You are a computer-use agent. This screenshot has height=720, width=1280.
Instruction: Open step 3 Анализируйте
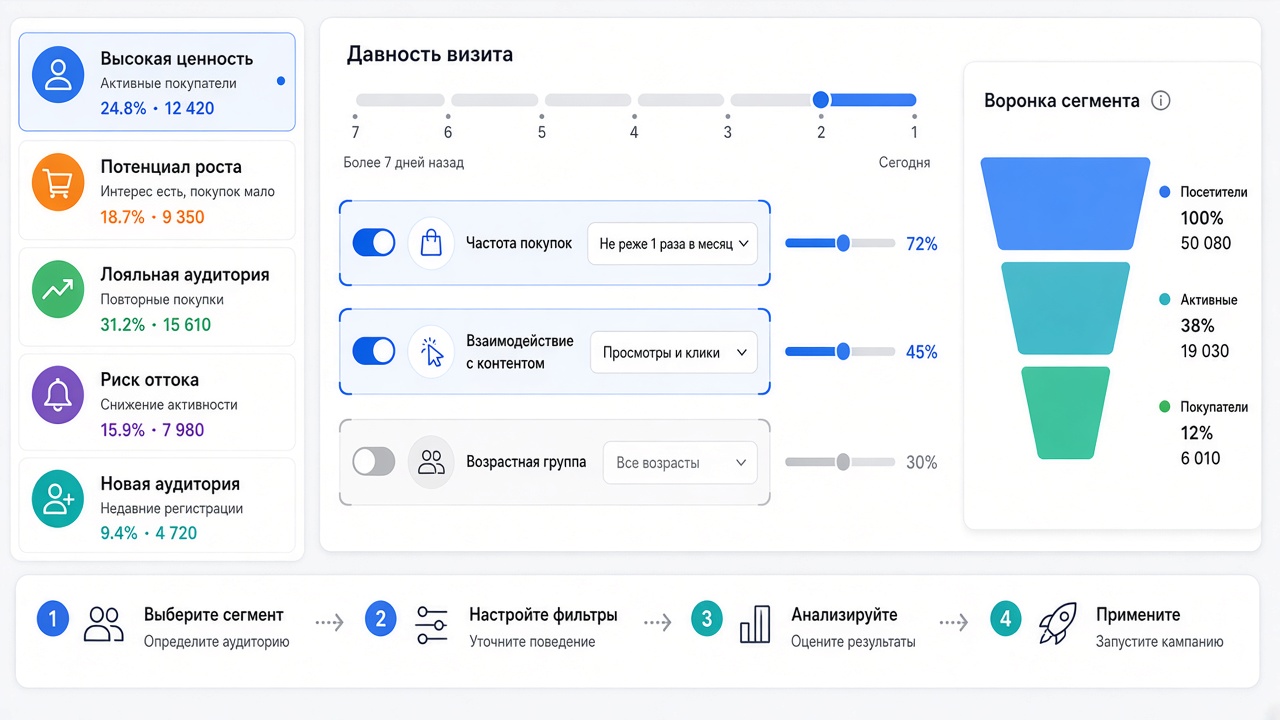[x=804, y=626]
